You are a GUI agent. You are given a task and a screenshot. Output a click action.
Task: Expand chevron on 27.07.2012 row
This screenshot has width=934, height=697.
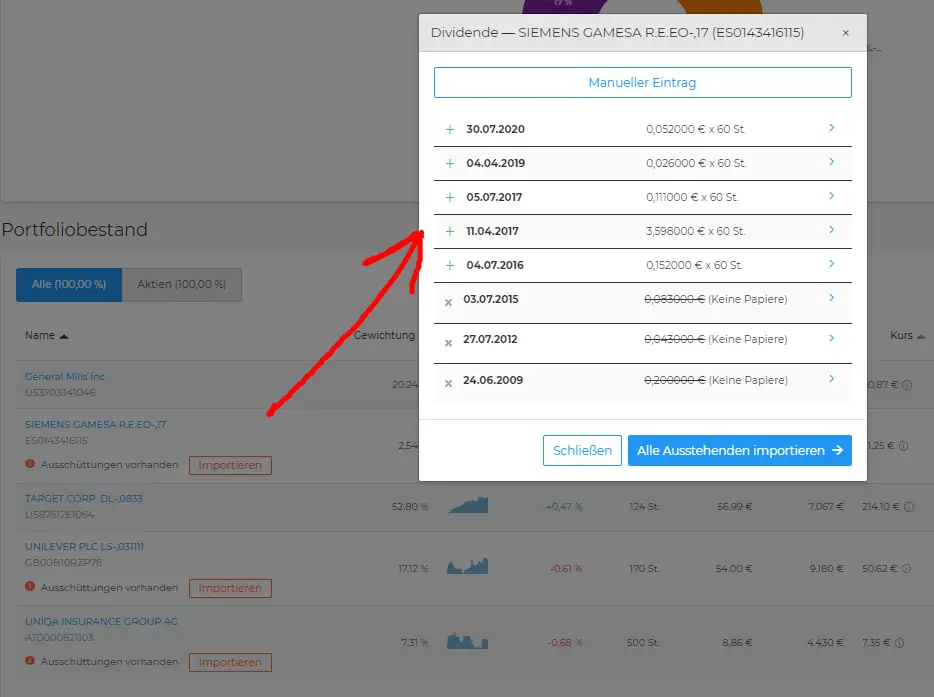[832, 338]
